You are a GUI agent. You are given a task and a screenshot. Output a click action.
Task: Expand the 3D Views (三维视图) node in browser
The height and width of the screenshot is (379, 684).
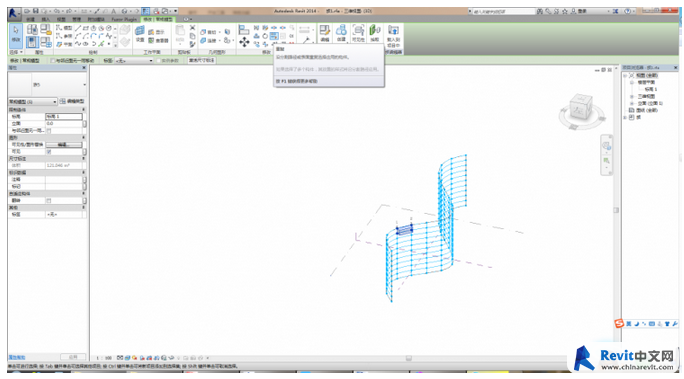click(x=632, y=96)
